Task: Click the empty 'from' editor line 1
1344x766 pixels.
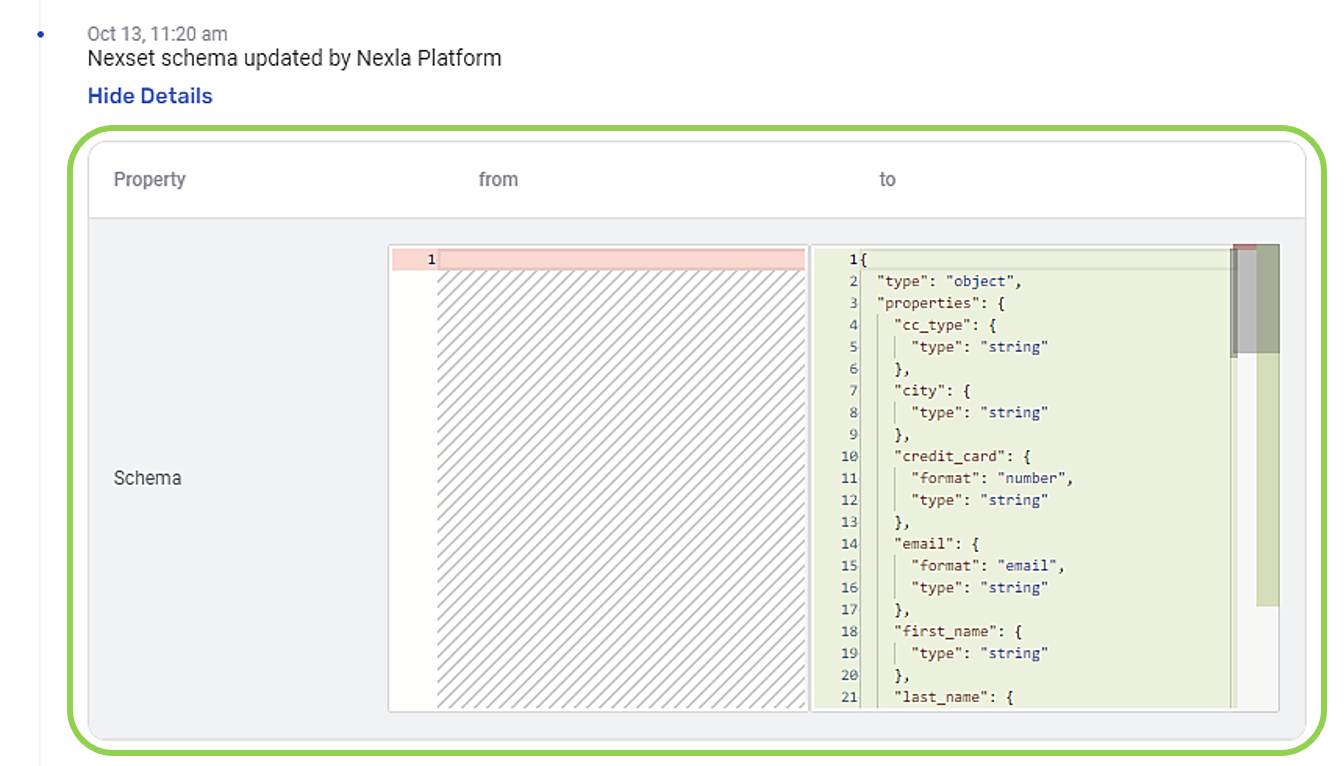Action: (x=621, y=260)
